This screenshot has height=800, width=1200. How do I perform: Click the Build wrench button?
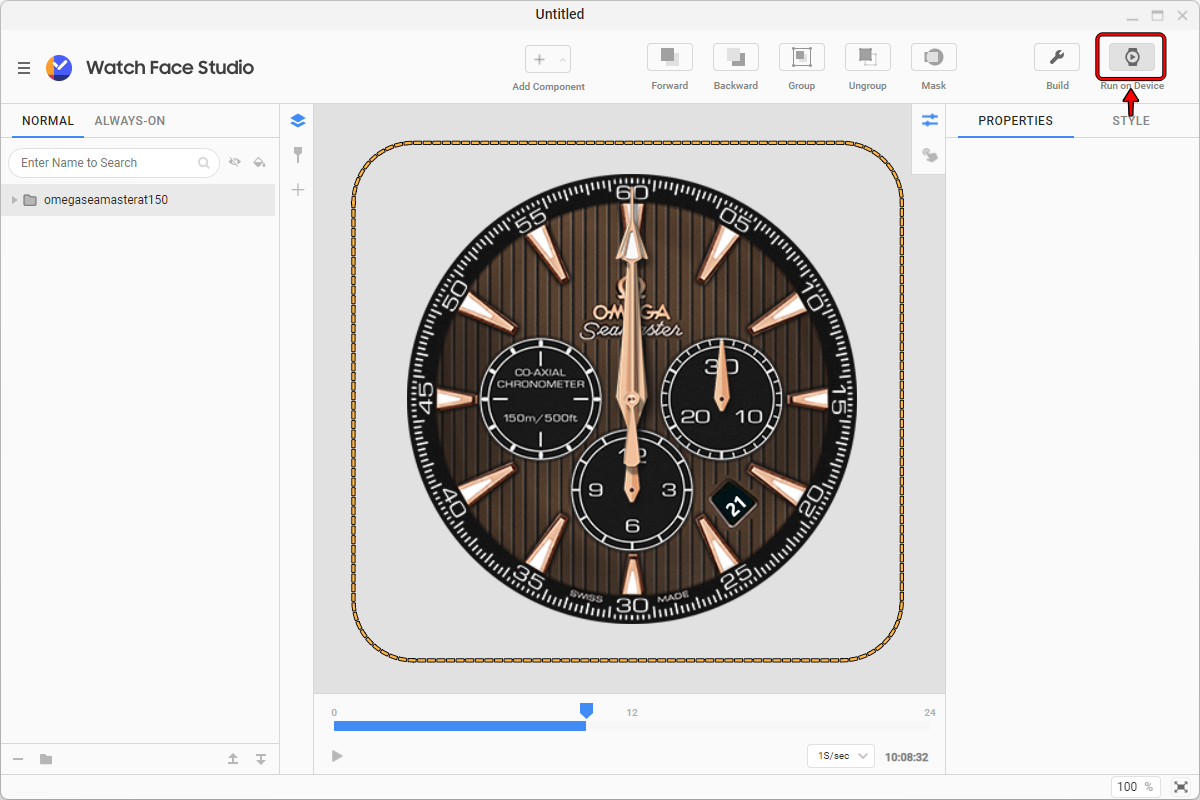1057,57
